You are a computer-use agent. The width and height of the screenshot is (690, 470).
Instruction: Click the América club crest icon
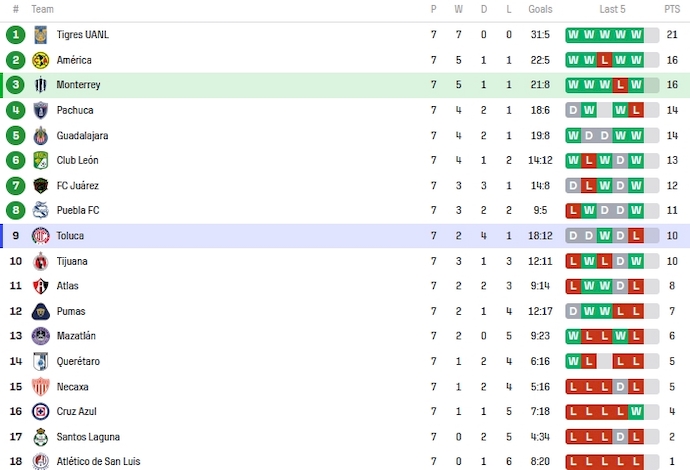tap(41, 60)
